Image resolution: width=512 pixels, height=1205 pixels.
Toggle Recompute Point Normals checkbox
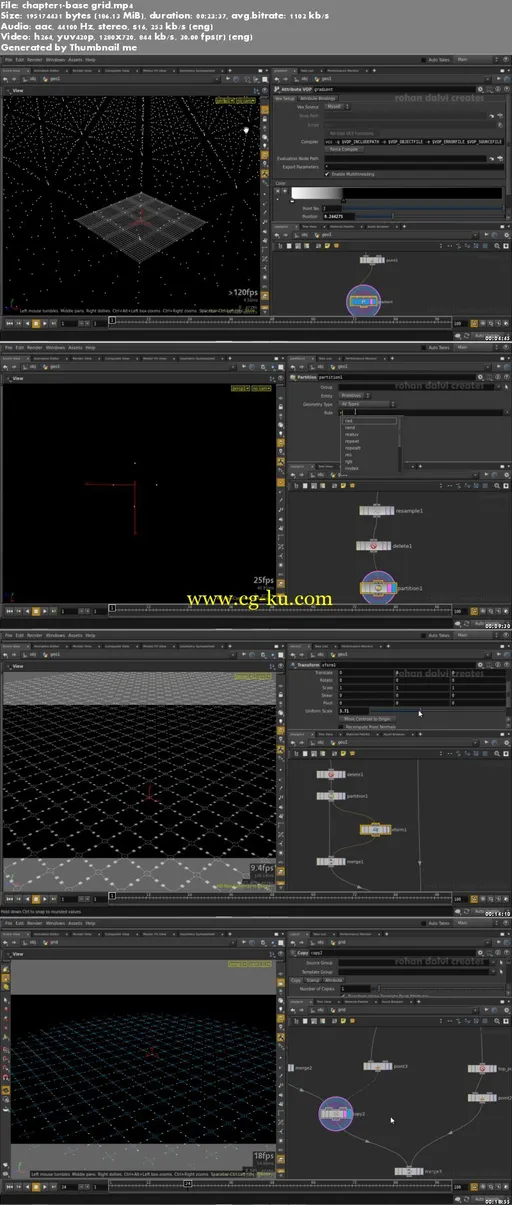(339, 727)
